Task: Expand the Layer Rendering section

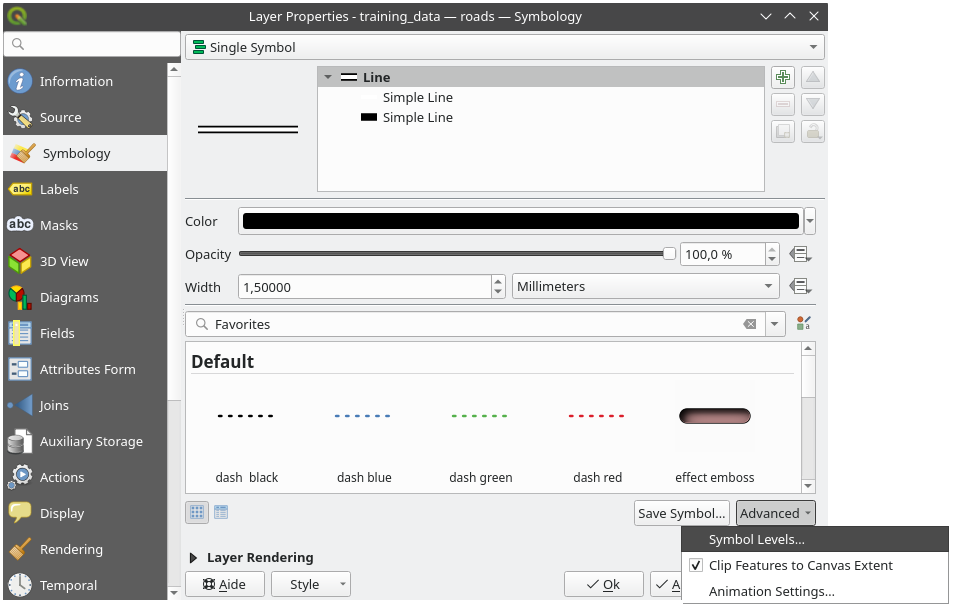Action: tap(194, 558)
